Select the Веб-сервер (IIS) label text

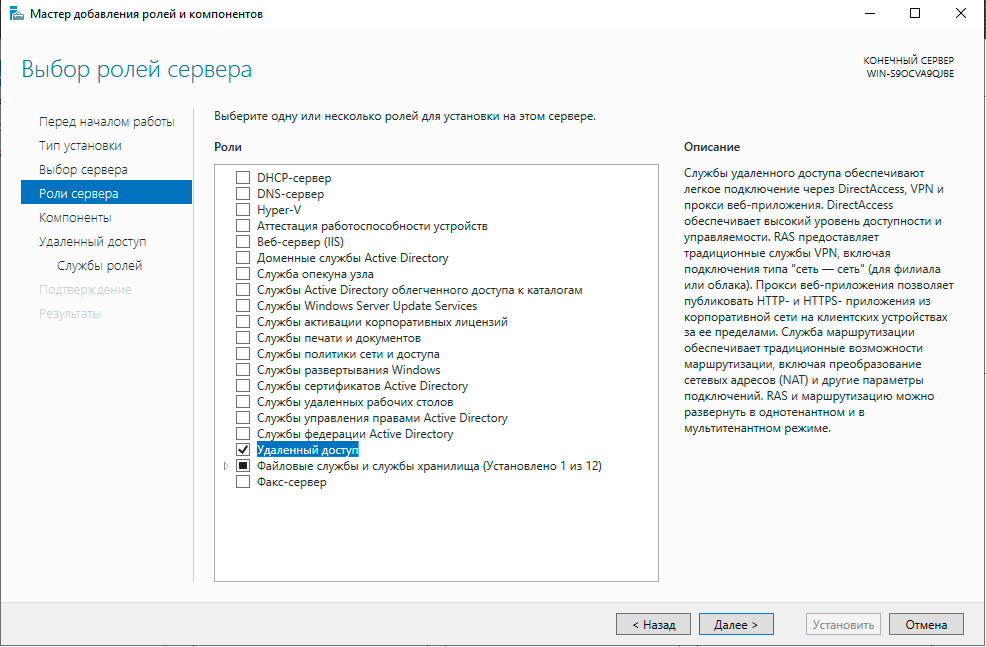click(x=300, y=242)
